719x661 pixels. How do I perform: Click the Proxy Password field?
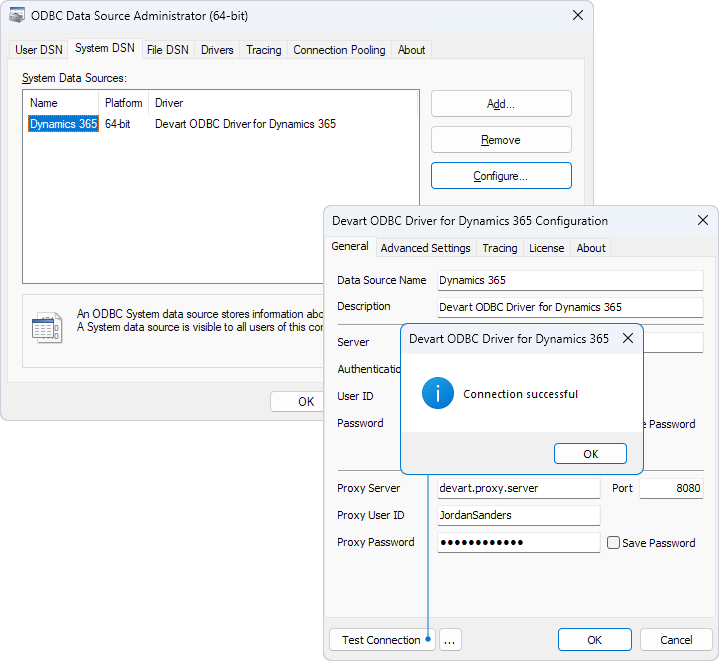519,542
